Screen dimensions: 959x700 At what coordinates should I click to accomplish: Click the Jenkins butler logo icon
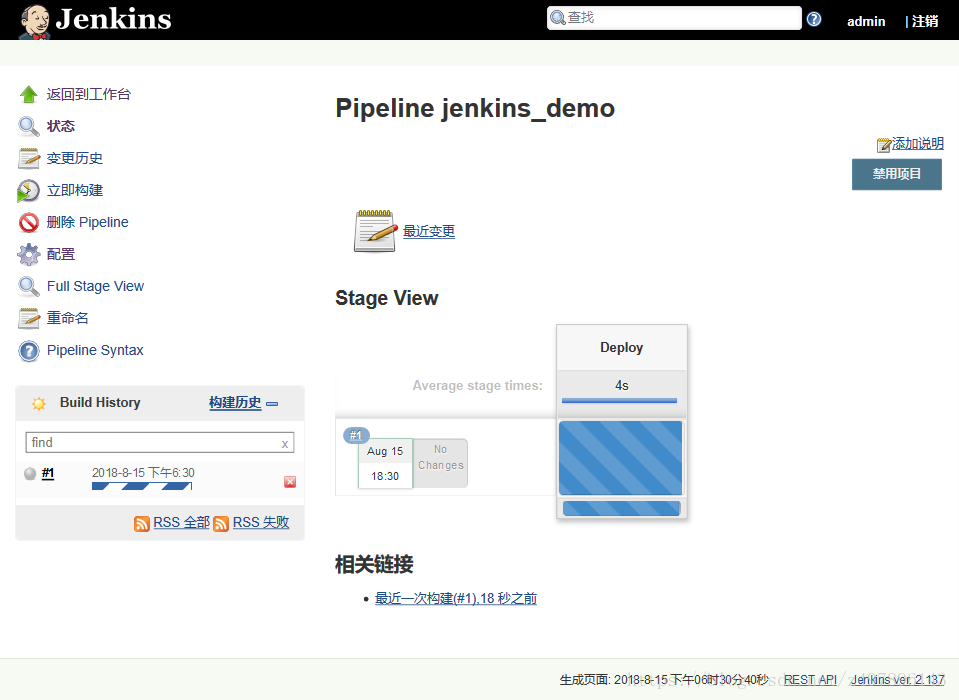point(34,21)
